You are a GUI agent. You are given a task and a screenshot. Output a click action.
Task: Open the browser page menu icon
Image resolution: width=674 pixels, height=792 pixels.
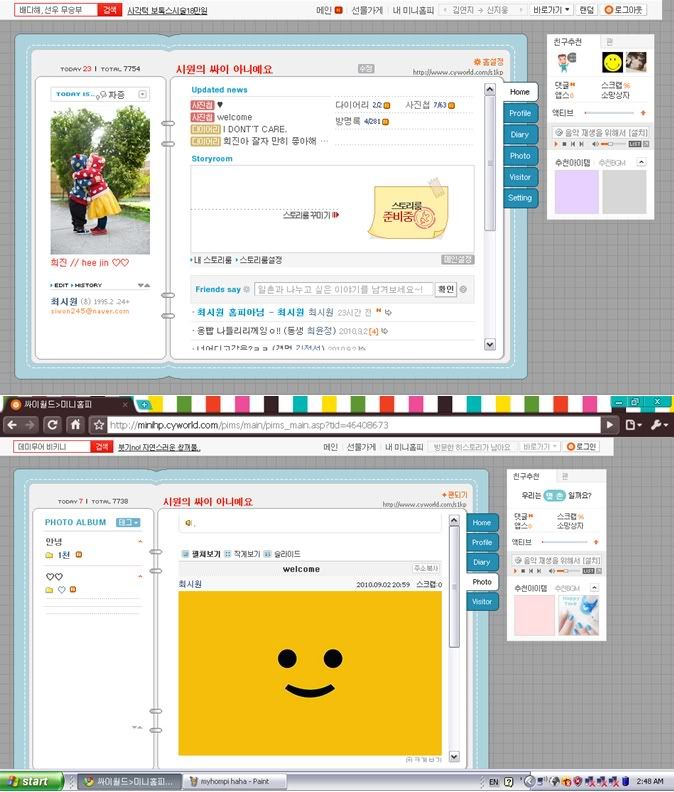click(634, 425)
